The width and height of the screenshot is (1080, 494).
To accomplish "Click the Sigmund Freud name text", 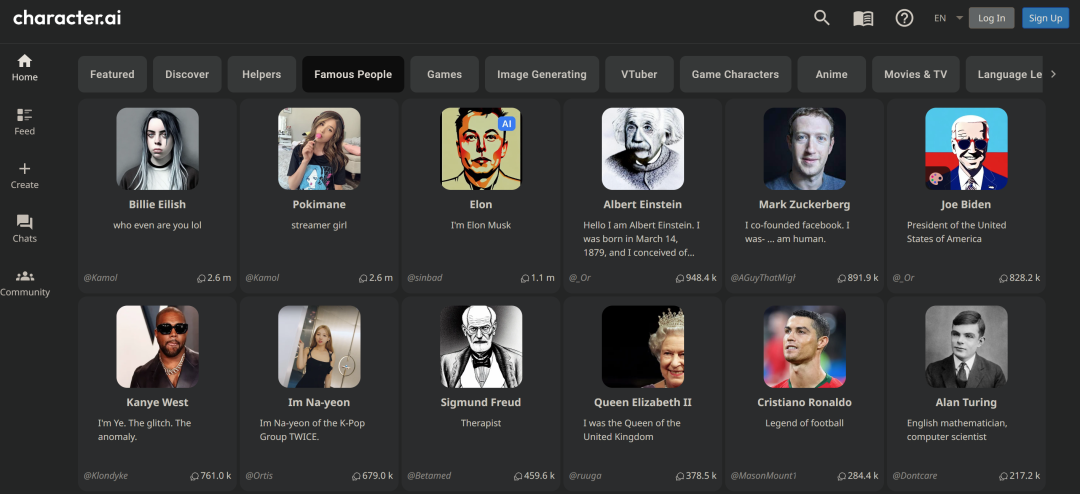I will click(481, 402).
